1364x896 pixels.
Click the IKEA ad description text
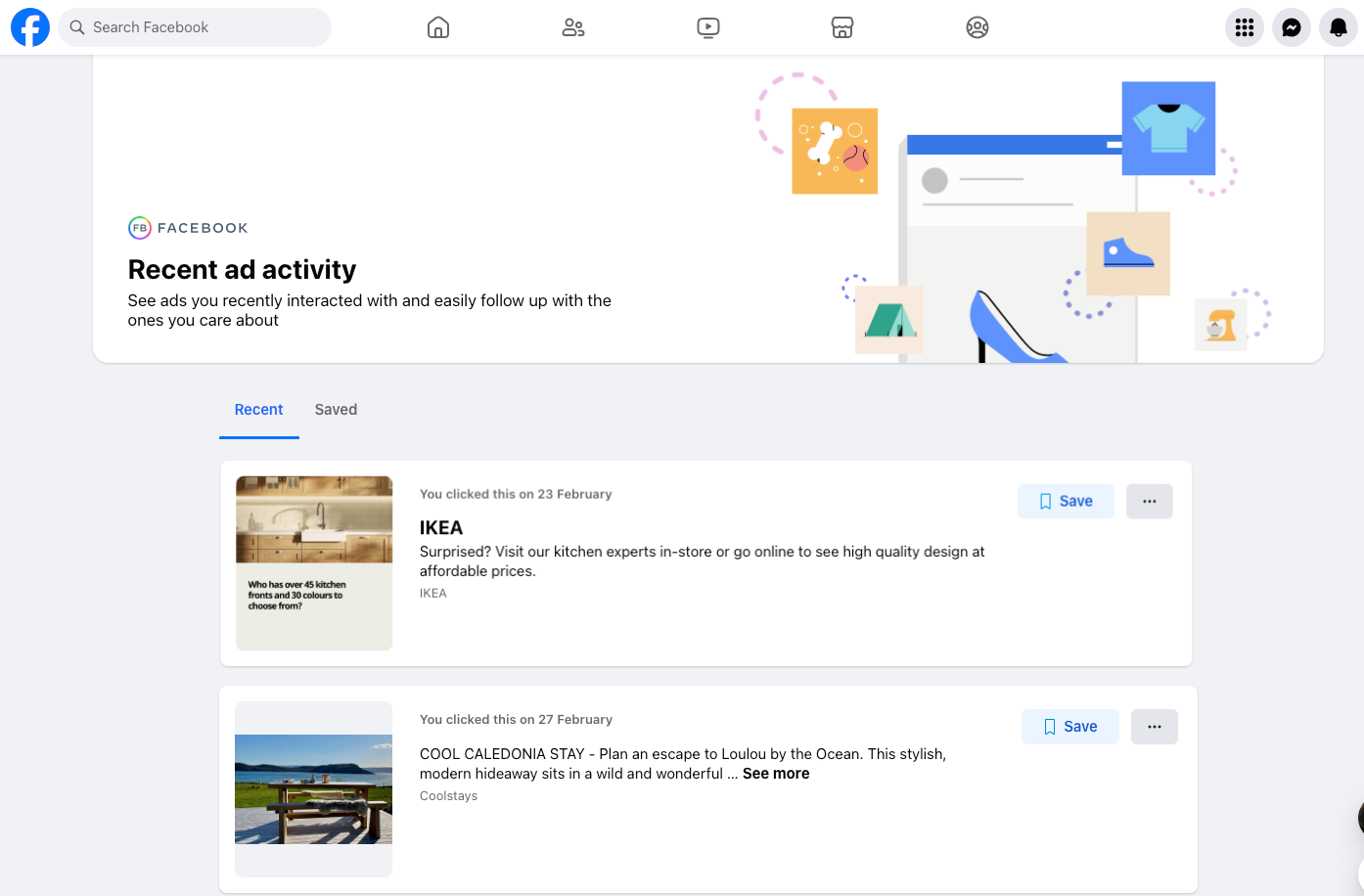702,561
